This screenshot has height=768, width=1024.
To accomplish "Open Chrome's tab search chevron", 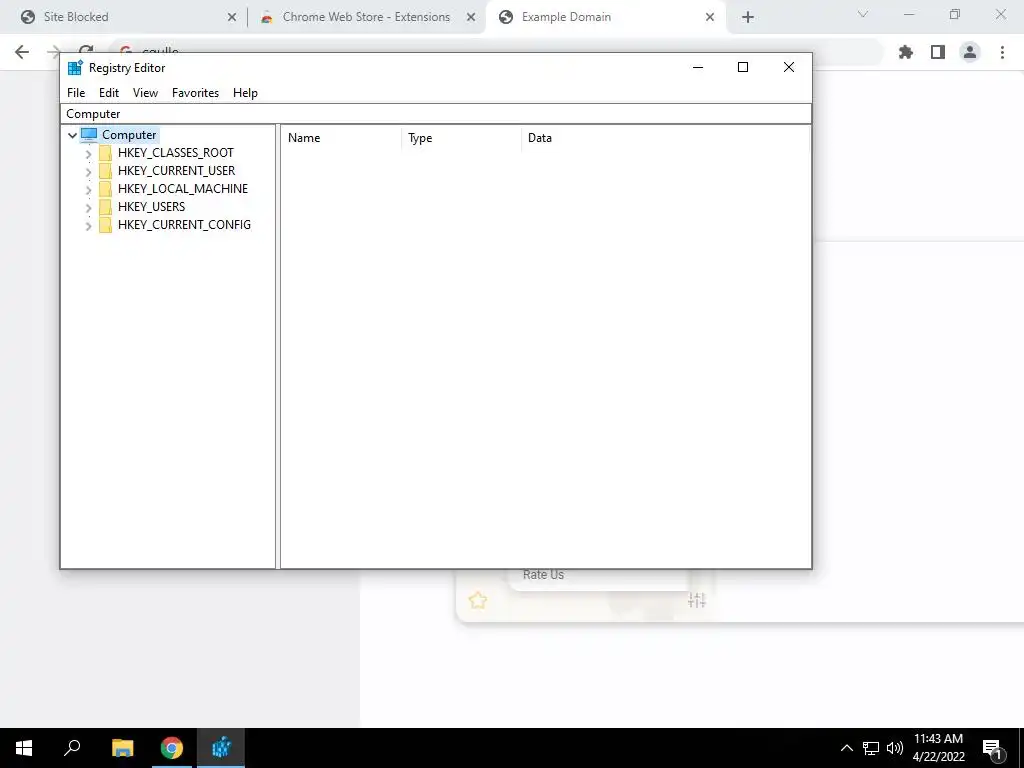I will pyautogui.click(x=863, y=14).
